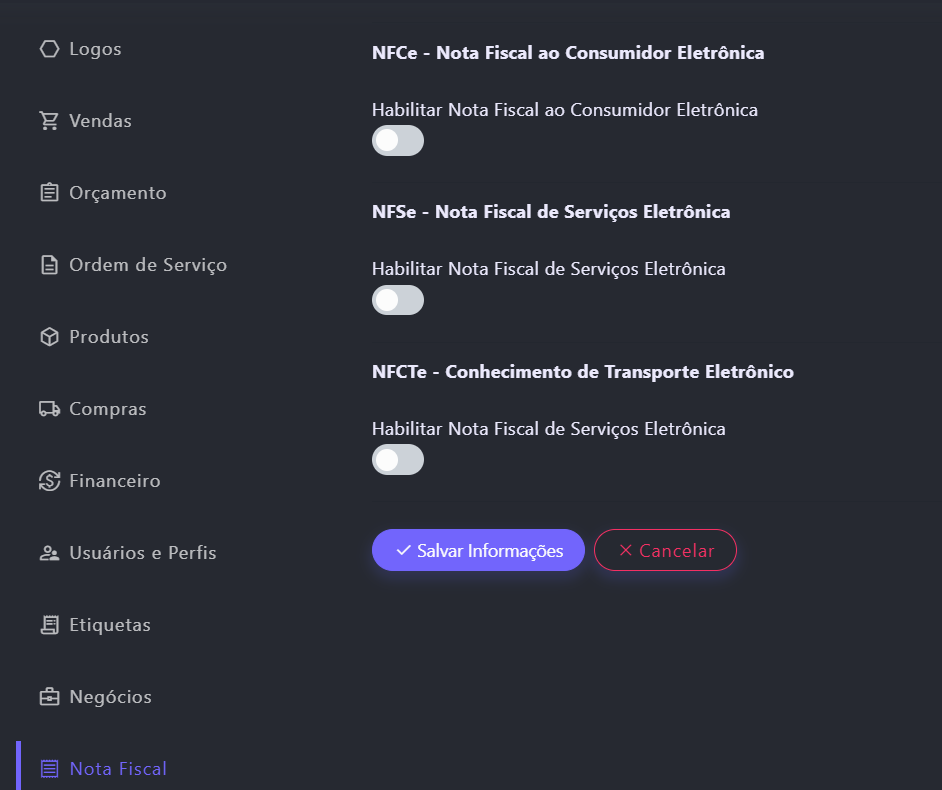
Task: Select Usuários e Perfis in the sidebar
Action: click(x=142, y=553)
